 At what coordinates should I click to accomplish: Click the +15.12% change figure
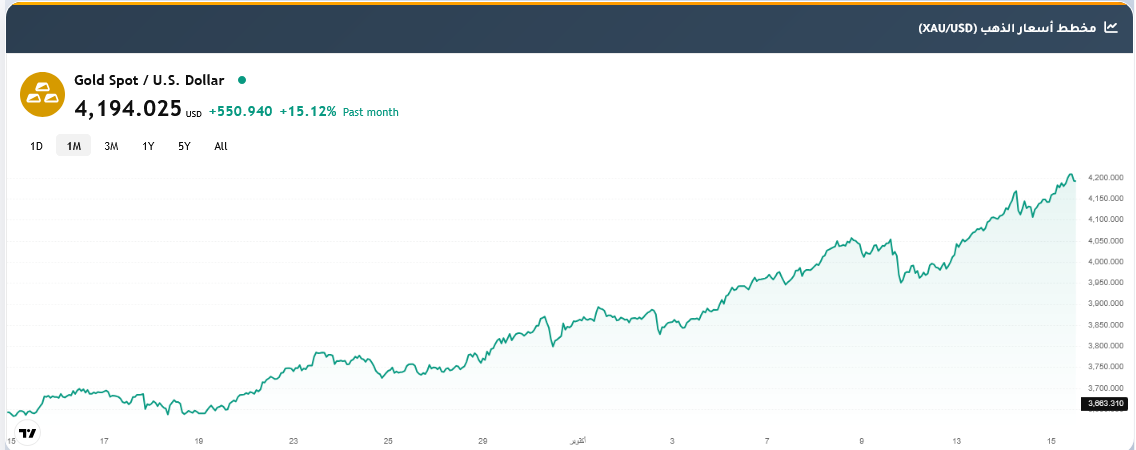click(x=308, y=111)
